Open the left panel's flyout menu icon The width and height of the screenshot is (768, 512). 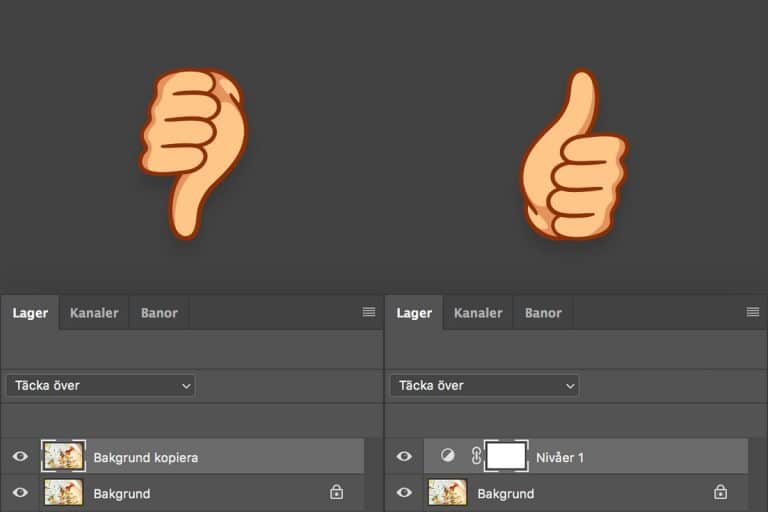click(x=369, y=312)
